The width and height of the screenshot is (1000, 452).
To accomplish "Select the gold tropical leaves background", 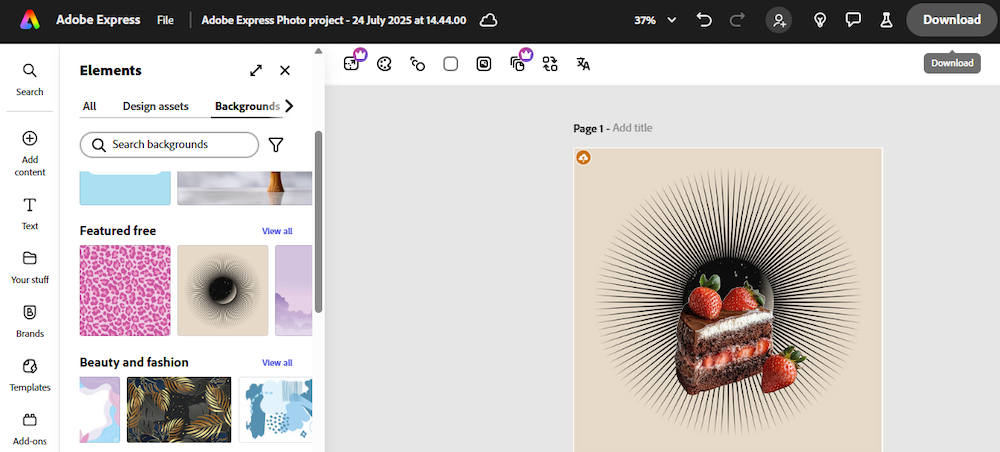I will click(179, 409).
